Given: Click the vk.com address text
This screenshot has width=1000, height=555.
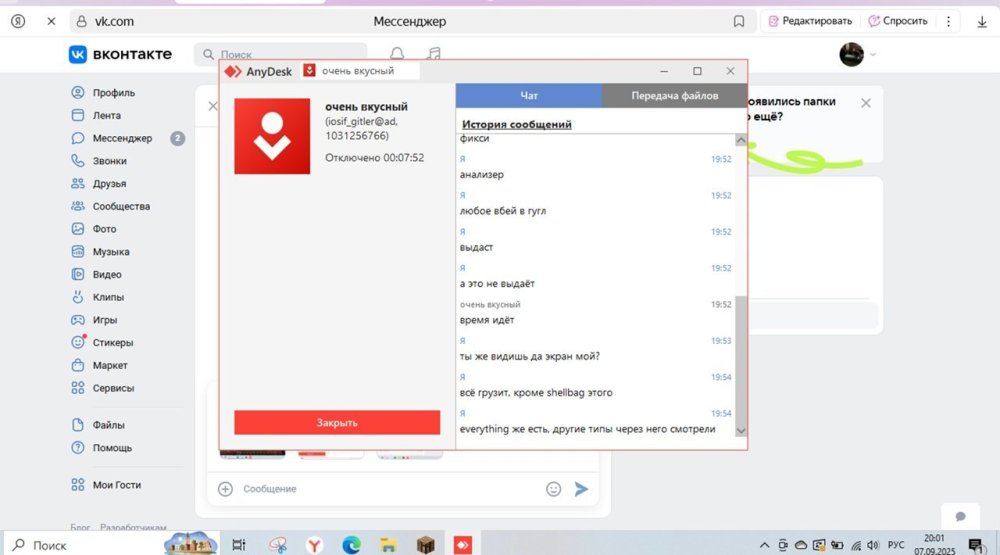Looking at the screenshot, I should [114, 21].
